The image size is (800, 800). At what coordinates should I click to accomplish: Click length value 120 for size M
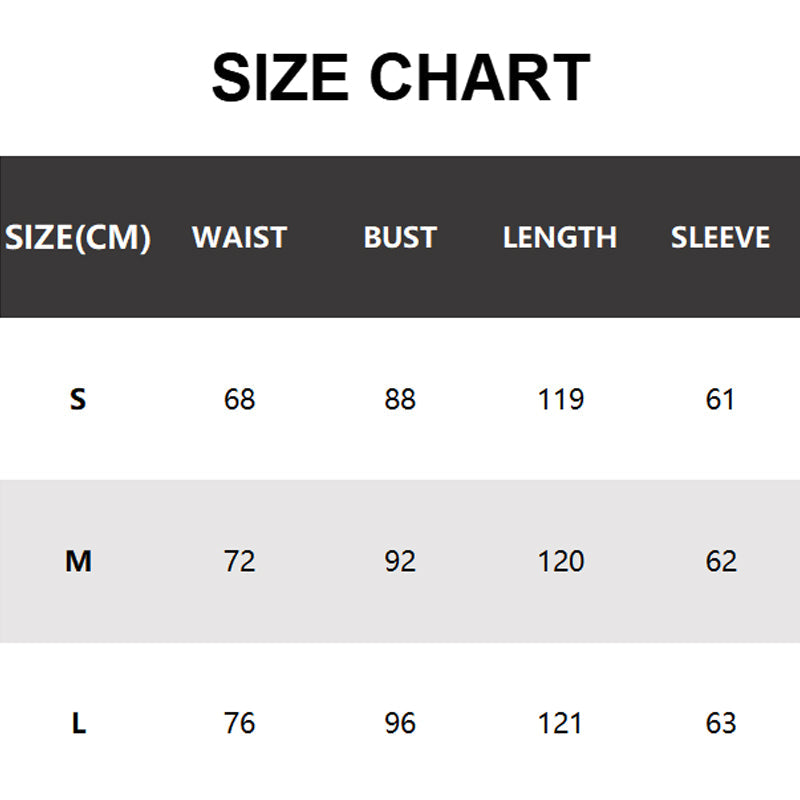pyautogui.click(x=560, y=562)
